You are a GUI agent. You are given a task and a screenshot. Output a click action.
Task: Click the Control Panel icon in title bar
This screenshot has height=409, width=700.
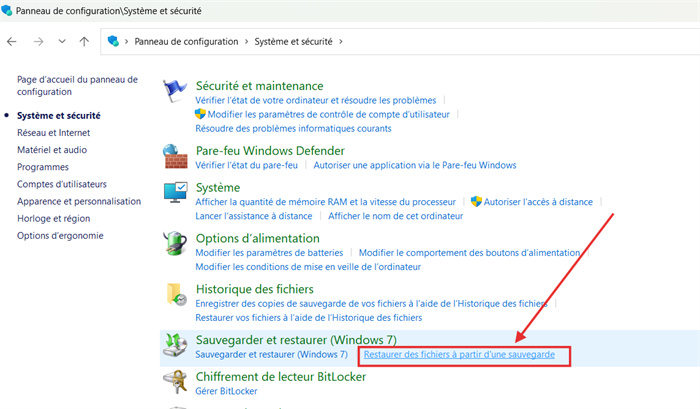pos(7,10)
